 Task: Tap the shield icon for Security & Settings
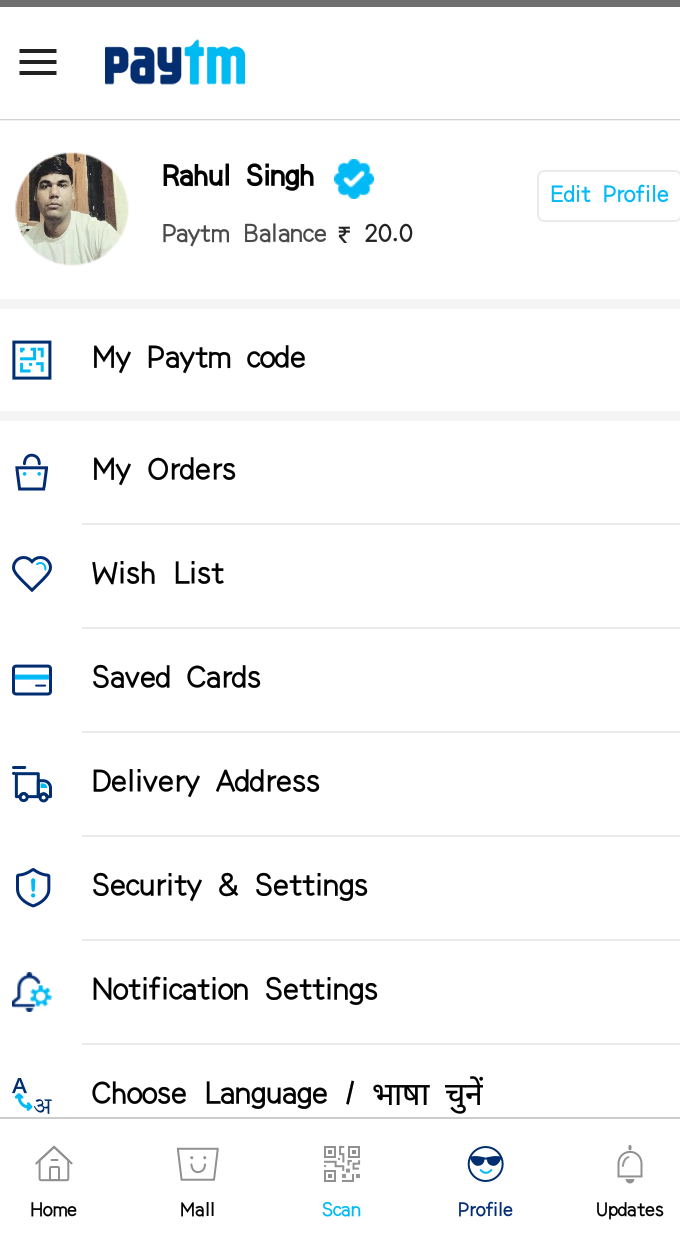coord(33,887)
